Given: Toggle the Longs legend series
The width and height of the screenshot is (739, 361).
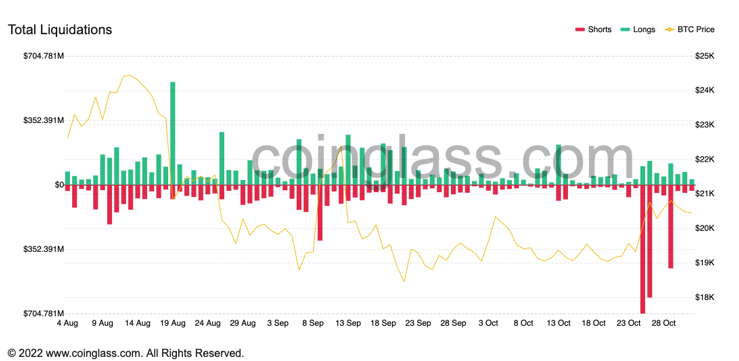Looking at the screenshot, I should click(x=637, y=30).
